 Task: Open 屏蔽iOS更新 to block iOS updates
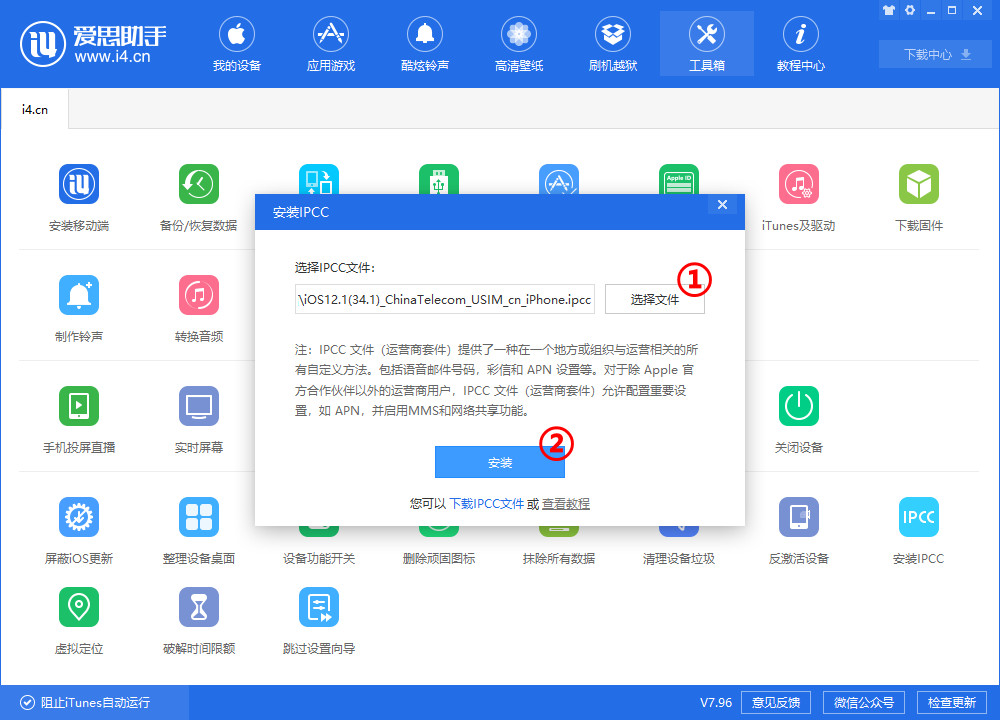(79, 517)
